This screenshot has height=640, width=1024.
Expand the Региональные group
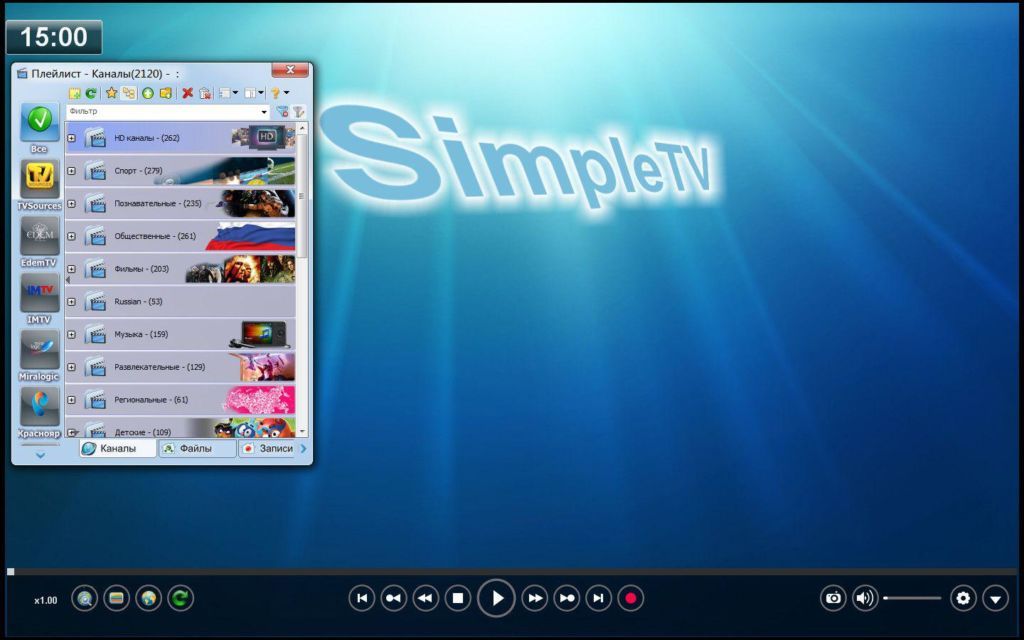(x=72, y=400)
